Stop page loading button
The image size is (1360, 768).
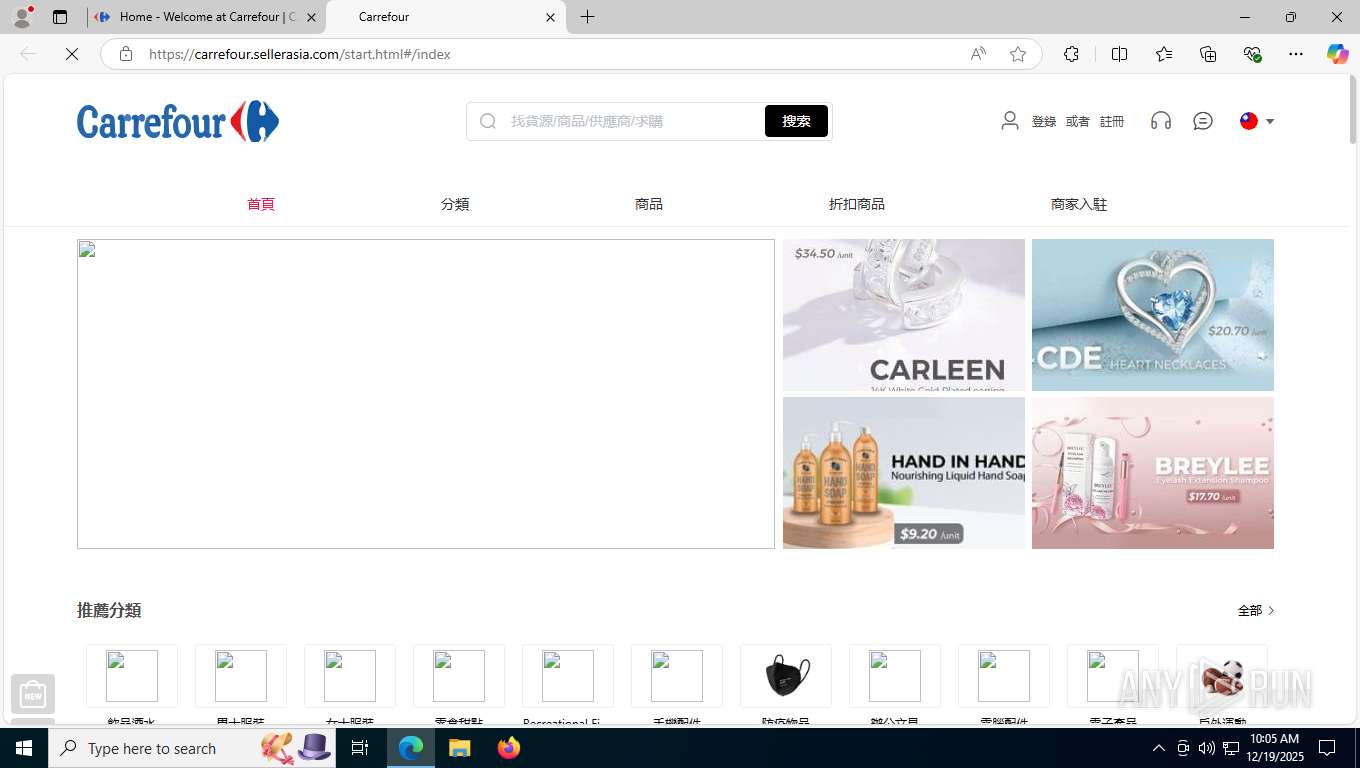(72, 54)
